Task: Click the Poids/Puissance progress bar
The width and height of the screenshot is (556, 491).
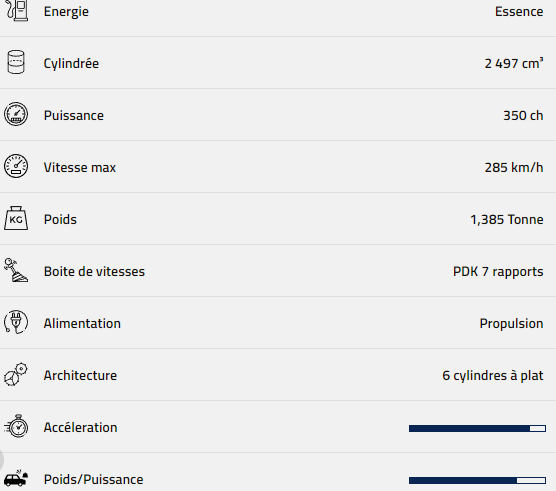Action: [477, 481]
